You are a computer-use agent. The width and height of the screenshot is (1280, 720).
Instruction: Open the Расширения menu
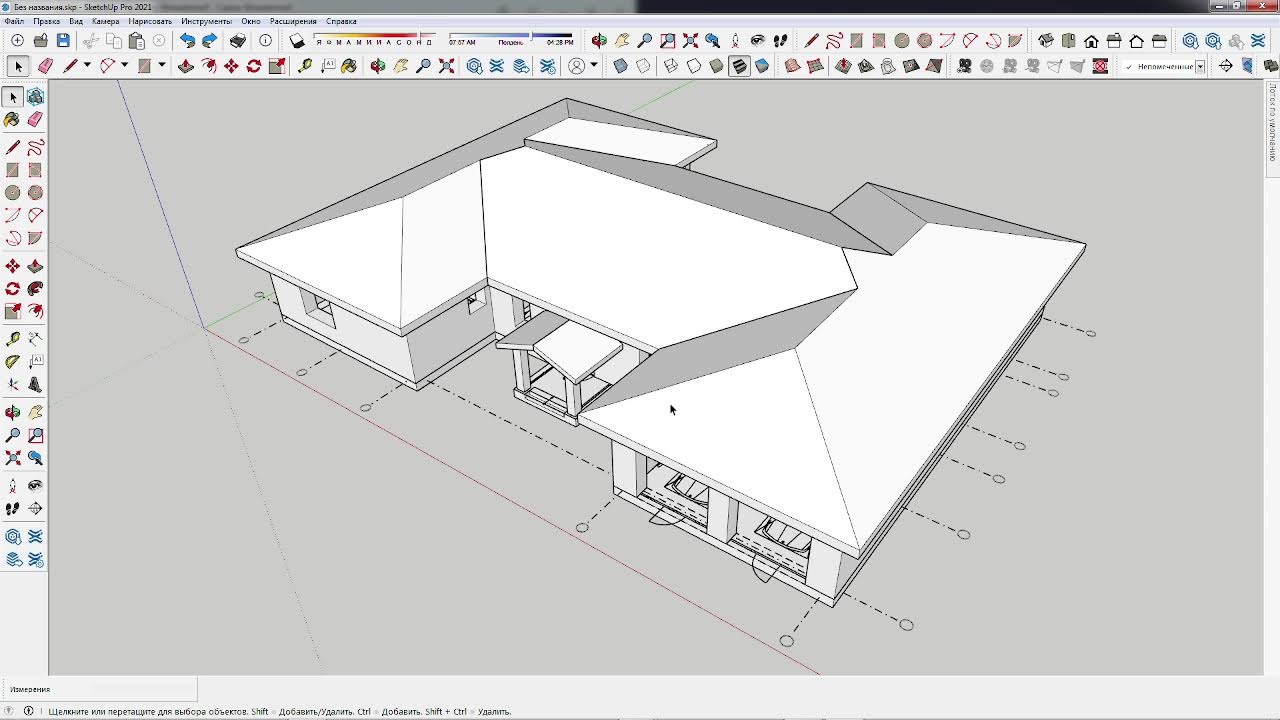(293, 21)
